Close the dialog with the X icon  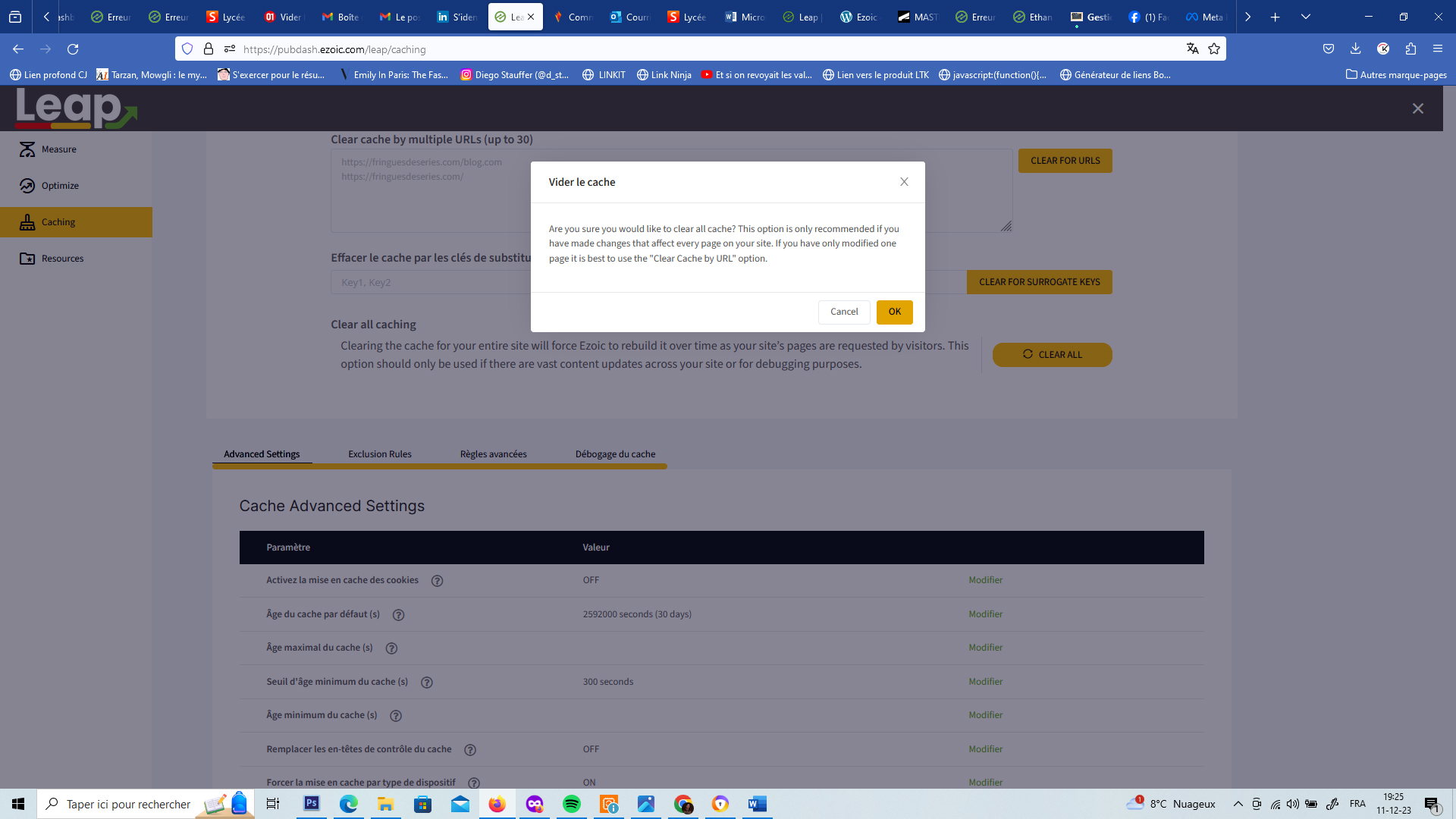[904, 182]
